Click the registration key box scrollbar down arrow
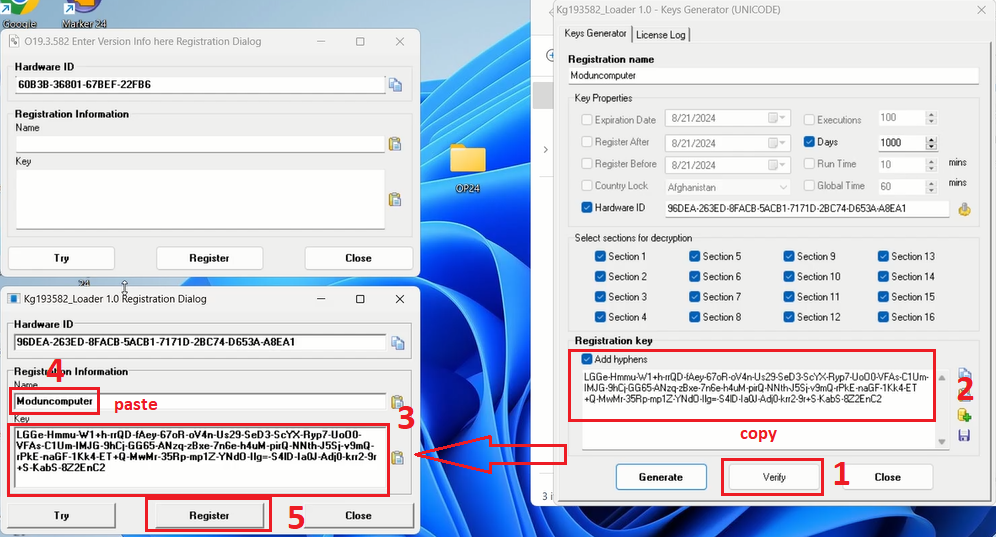Screen dimensions: 996x537 point(942,441)
